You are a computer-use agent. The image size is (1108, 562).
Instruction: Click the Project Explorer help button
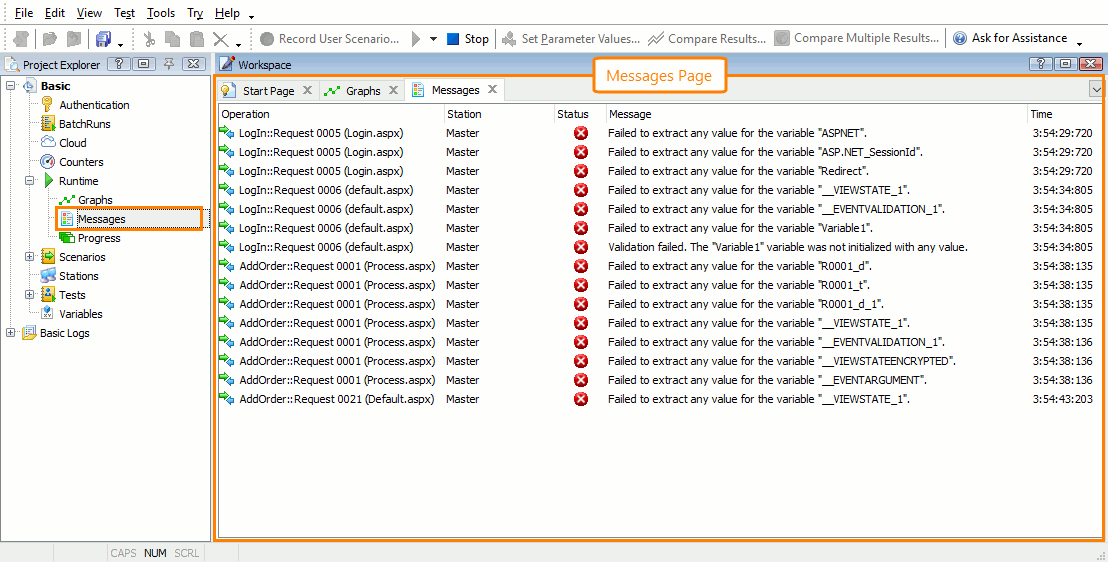coord(119,64)
